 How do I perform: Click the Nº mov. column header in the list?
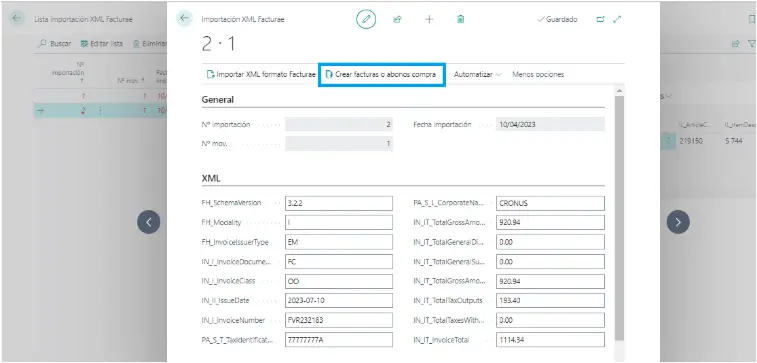point(130,81)
